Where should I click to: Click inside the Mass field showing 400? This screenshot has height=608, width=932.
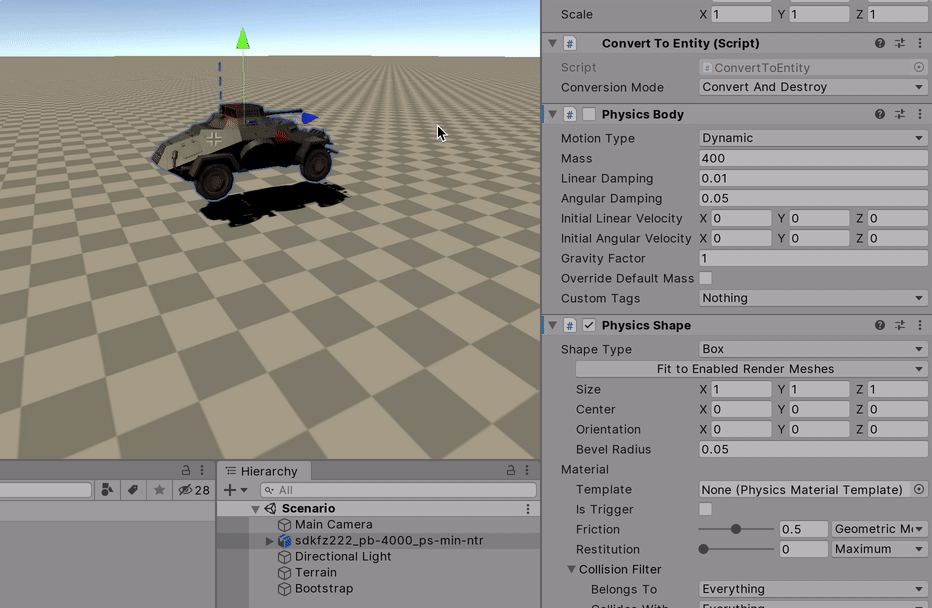click(x=812, y=158)
